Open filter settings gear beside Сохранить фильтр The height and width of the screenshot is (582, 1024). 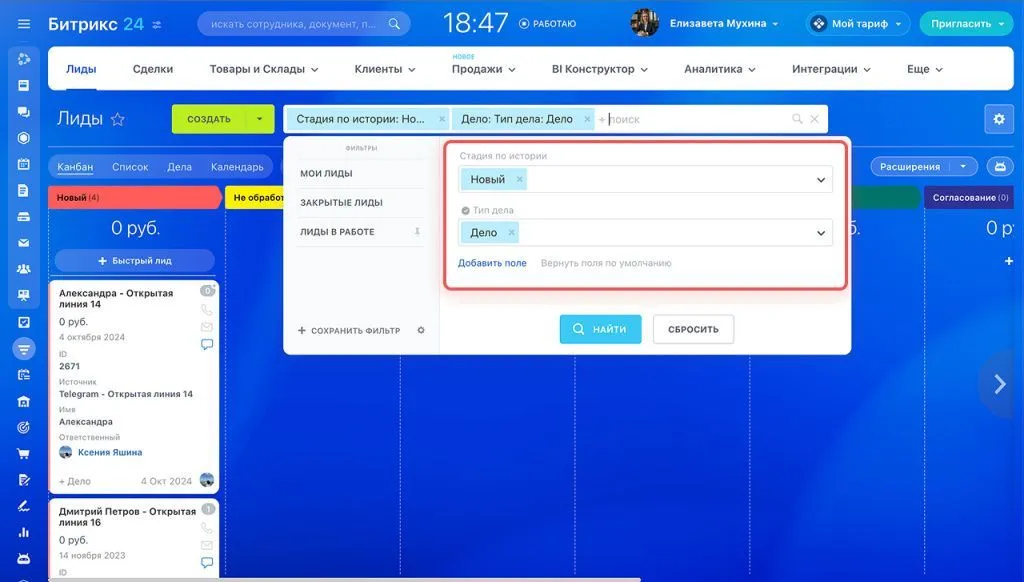(421, 330)
